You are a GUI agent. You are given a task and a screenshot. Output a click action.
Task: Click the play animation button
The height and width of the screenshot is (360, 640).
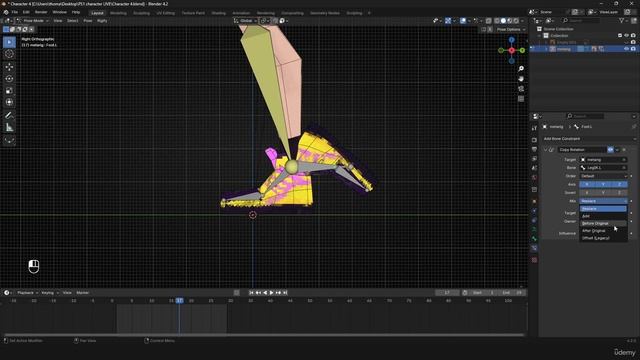271,293
